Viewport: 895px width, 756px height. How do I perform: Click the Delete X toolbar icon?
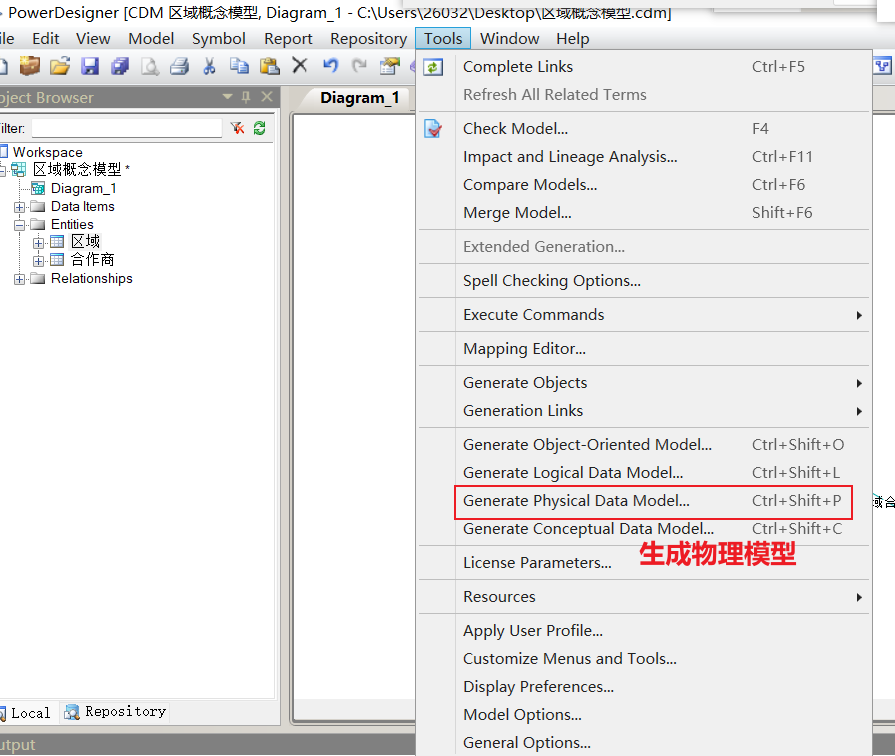[x=300, y=65]
